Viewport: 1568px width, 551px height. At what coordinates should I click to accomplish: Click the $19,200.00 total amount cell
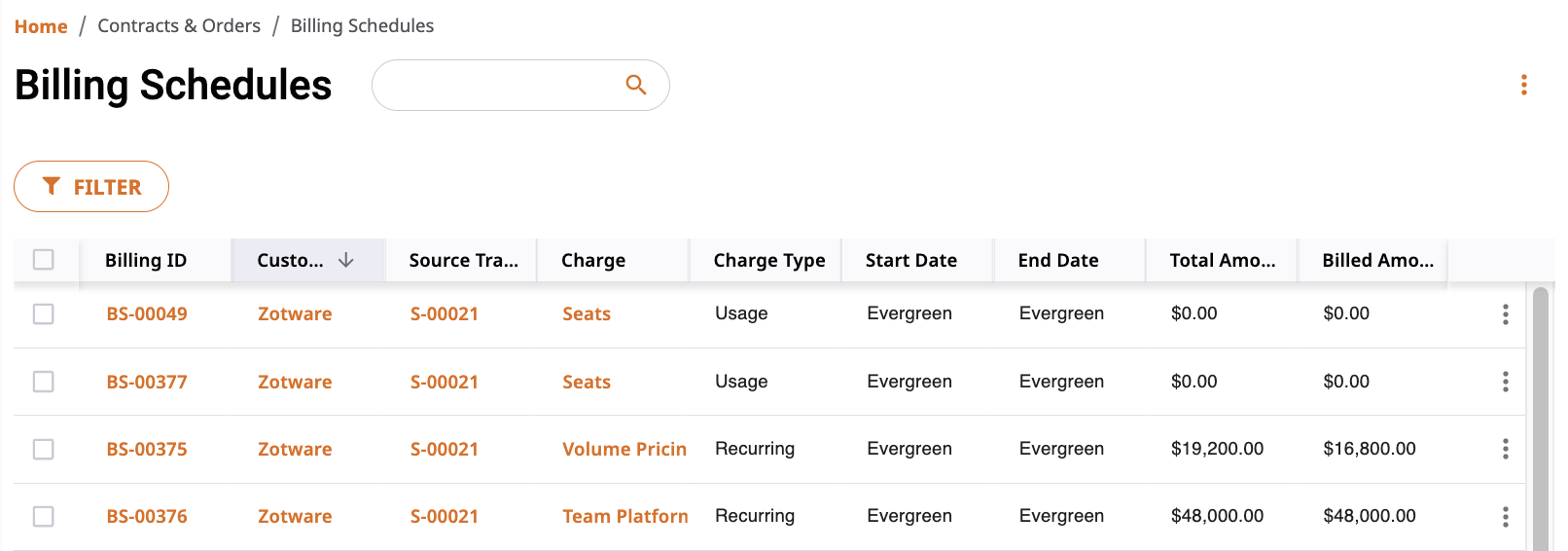point(1217,449)
